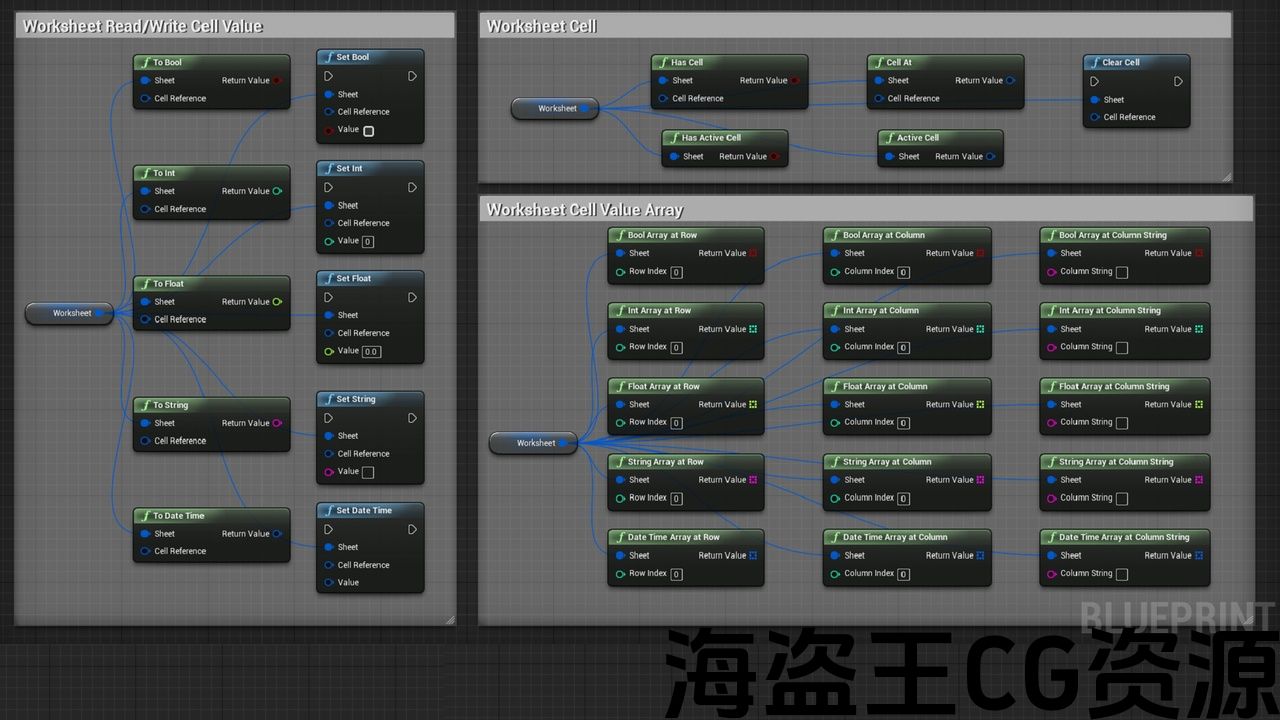Click Date Time Array at Column's Return Value pin
The image size is (1280, 720).
point(981,556)
